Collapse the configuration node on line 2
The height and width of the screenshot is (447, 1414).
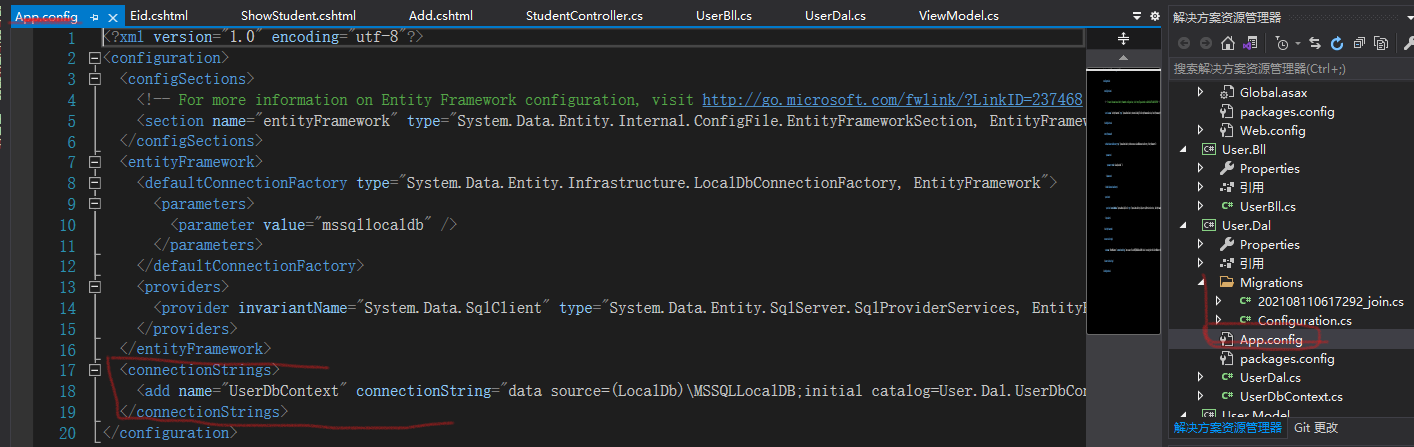click(95, 58)
